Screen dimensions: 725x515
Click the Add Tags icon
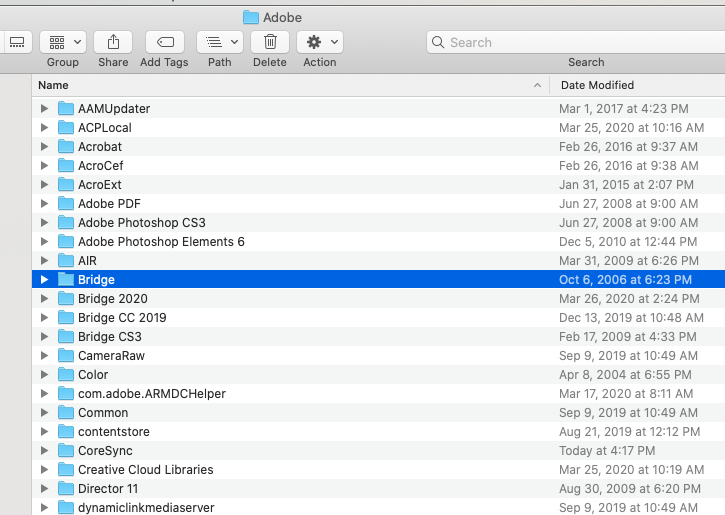[164, 42]
